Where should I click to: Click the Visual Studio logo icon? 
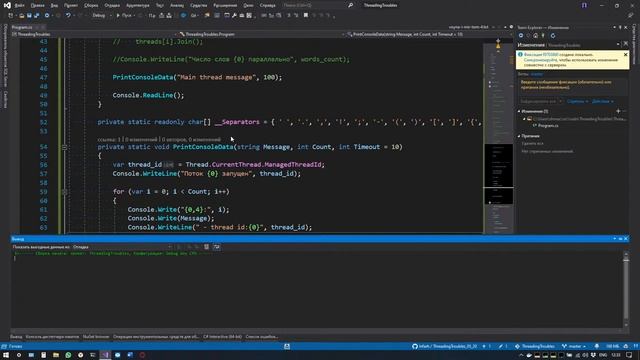pos(7,5)
